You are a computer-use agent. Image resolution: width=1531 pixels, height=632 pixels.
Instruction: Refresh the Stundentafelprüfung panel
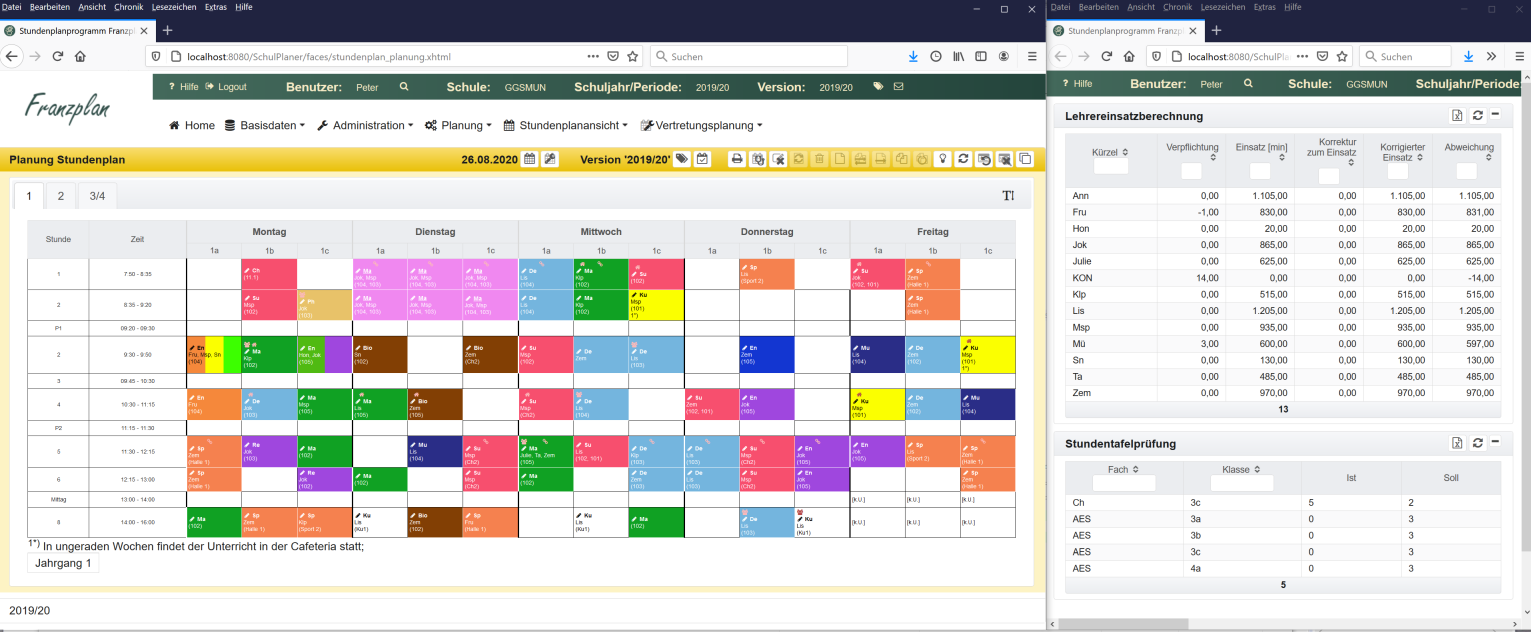click(1477, 443)
